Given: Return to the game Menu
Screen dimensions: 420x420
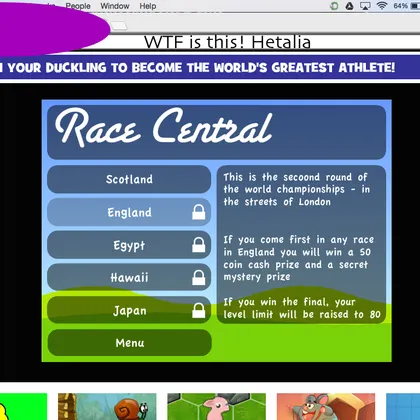Looking at the screenshot, I should pyautogui.click(x=130, y=343).
